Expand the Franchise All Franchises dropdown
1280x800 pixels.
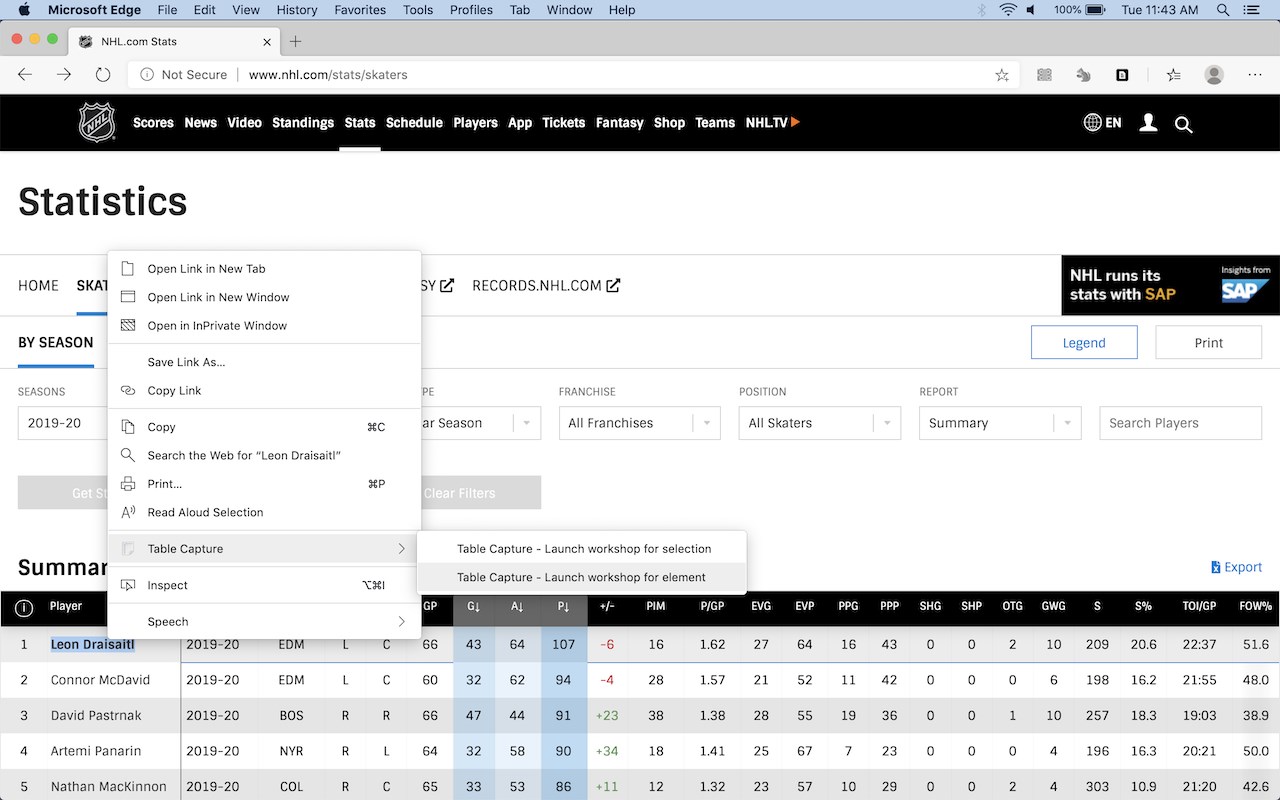(640, 423)
